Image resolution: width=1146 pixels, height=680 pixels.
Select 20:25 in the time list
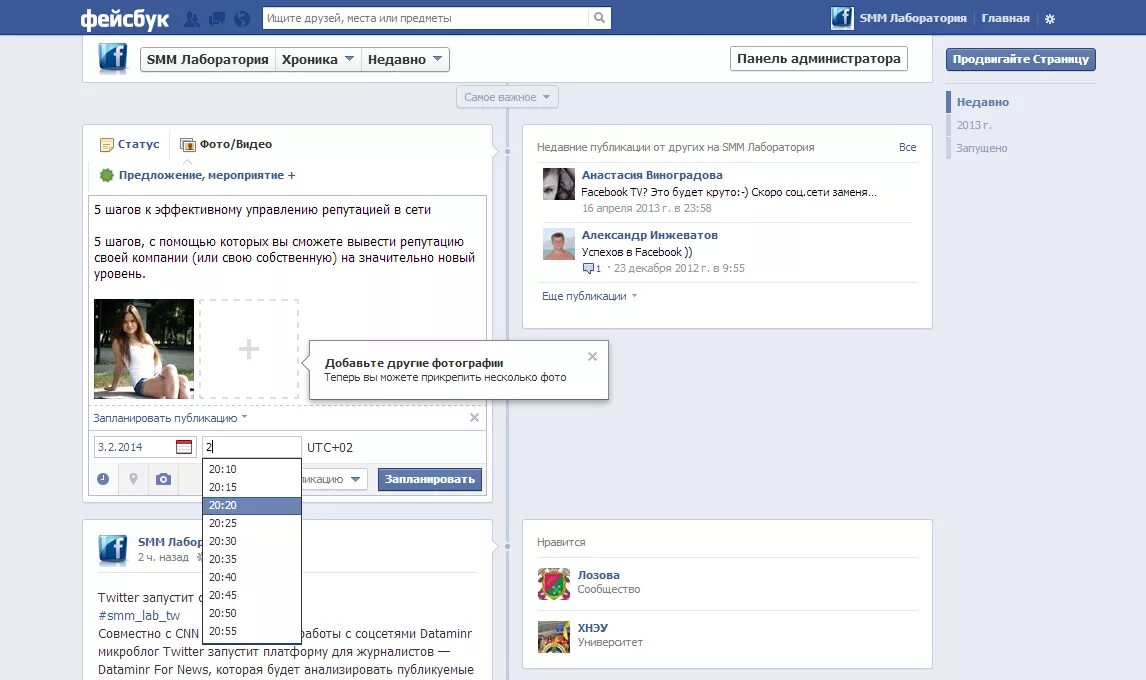[x=251, y=524]
